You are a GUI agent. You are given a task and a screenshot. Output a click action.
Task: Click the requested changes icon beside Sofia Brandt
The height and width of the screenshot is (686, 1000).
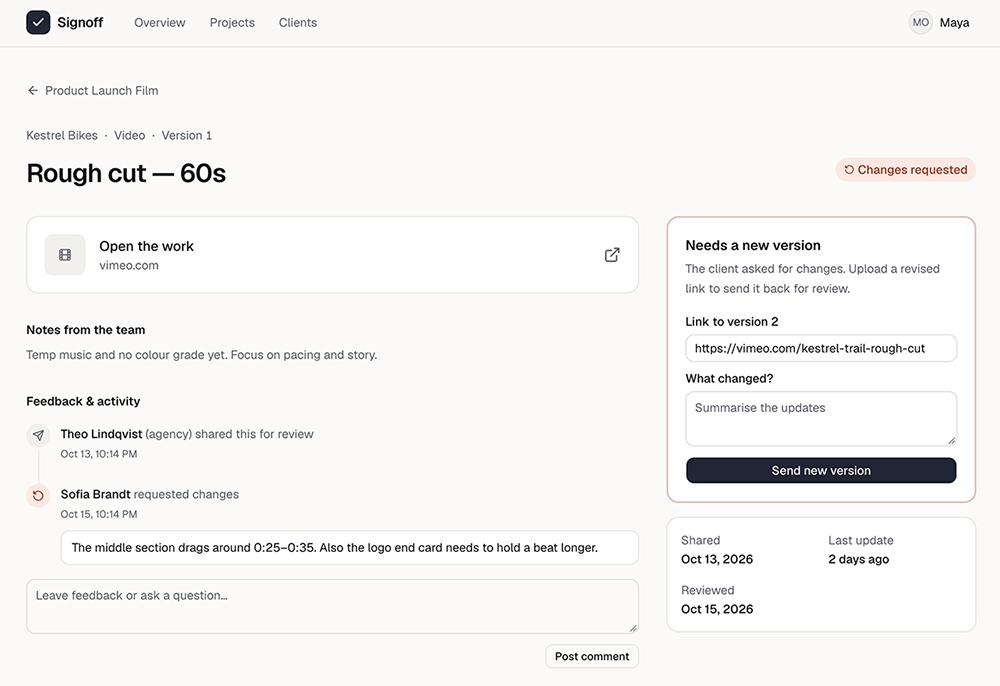tap(38, 495)
